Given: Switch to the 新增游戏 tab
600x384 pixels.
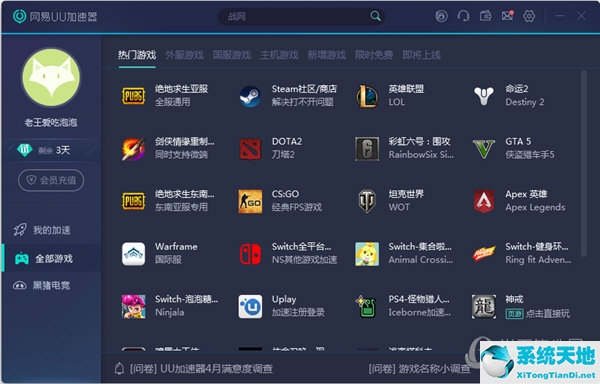Looking at the screenshot, I should (326, 55).
